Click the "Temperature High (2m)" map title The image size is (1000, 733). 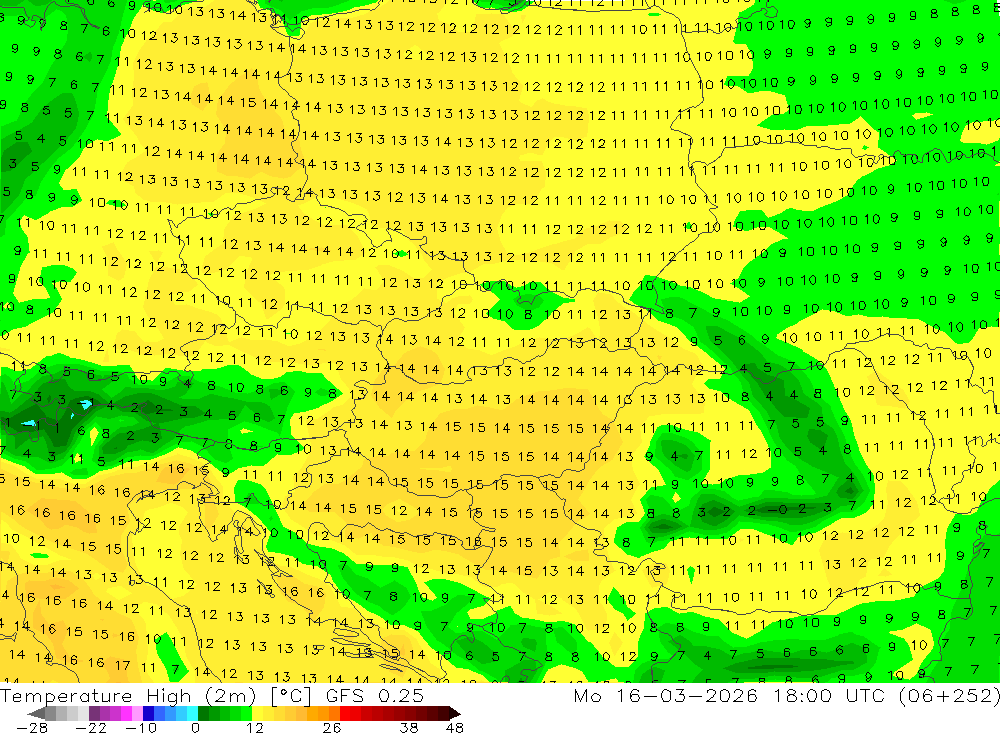[x=128, y=695]
